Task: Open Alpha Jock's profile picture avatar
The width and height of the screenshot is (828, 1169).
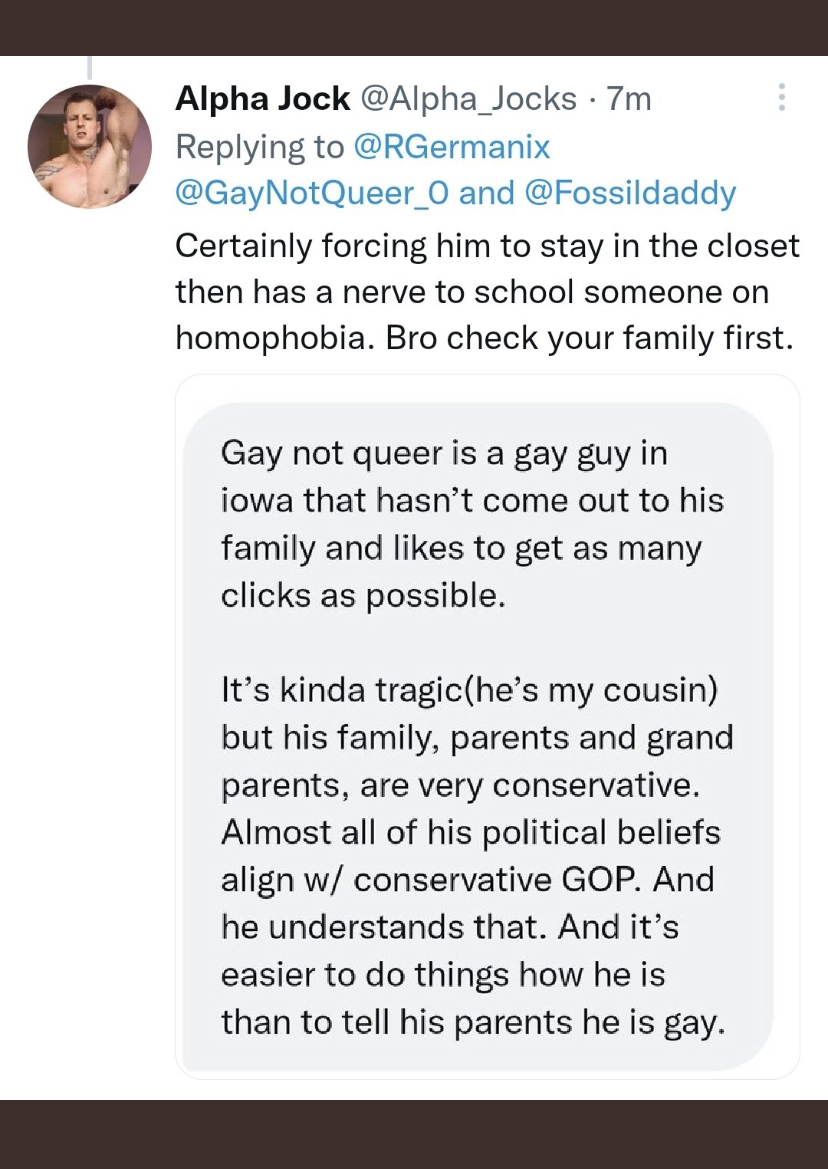Action: click(x=90, y=146)
